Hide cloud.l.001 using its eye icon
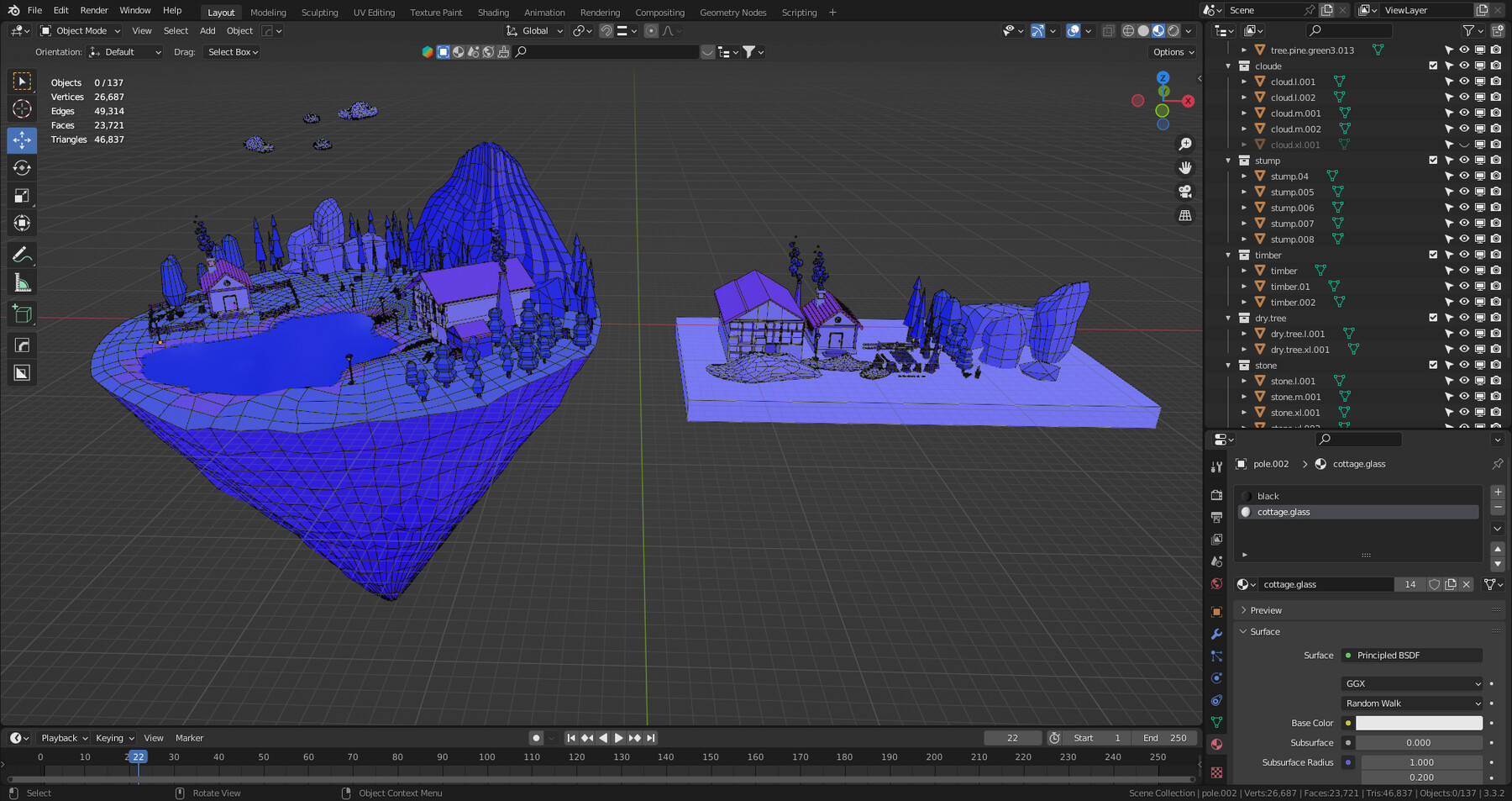The height and width of the screenshot is (801, 1512). click(x=1464, y=82)
